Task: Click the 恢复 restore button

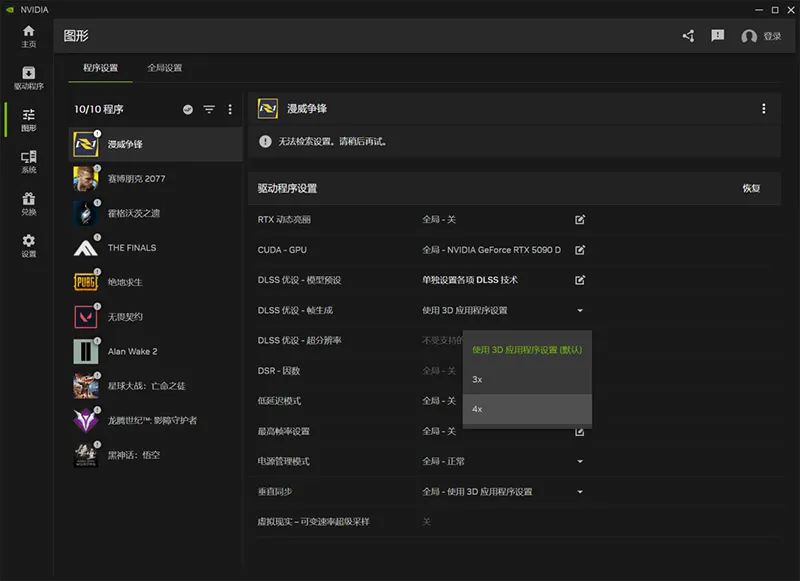Action: (751, 188)
